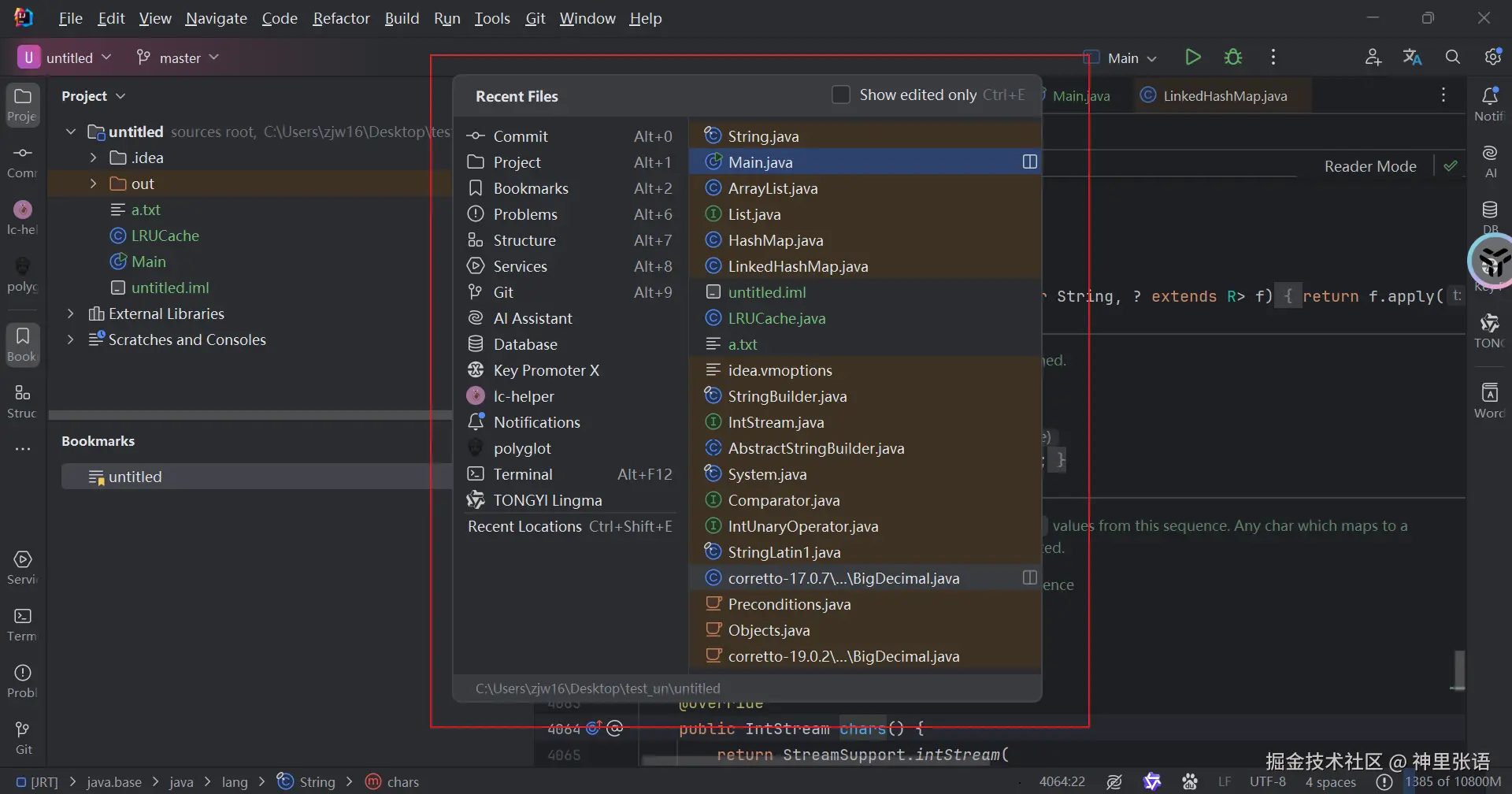
Task: Expand the .idea folder
Action: (x=93, y=158)
